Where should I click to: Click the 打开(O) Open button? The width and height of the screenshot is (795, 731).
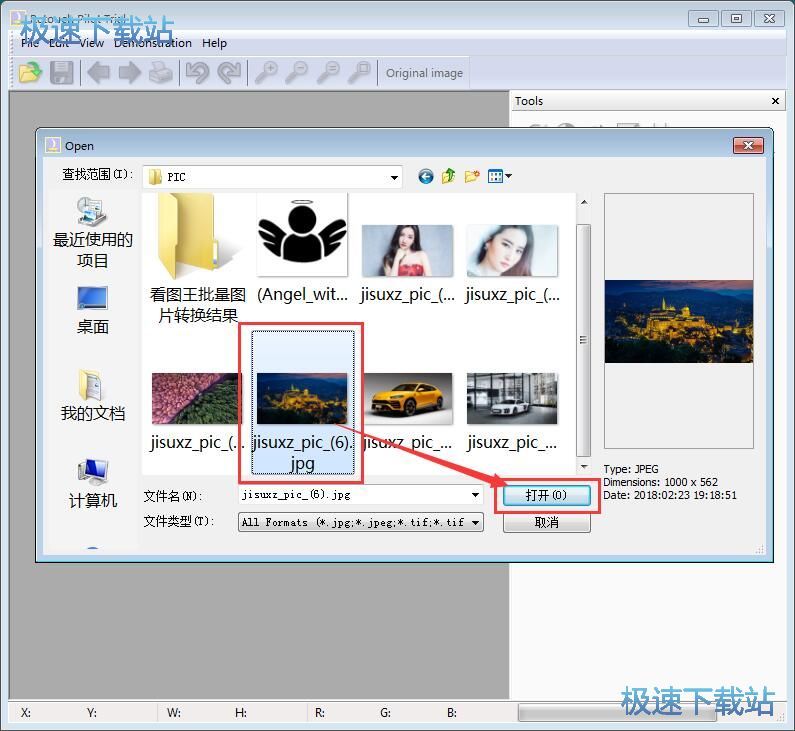point(547,495)
